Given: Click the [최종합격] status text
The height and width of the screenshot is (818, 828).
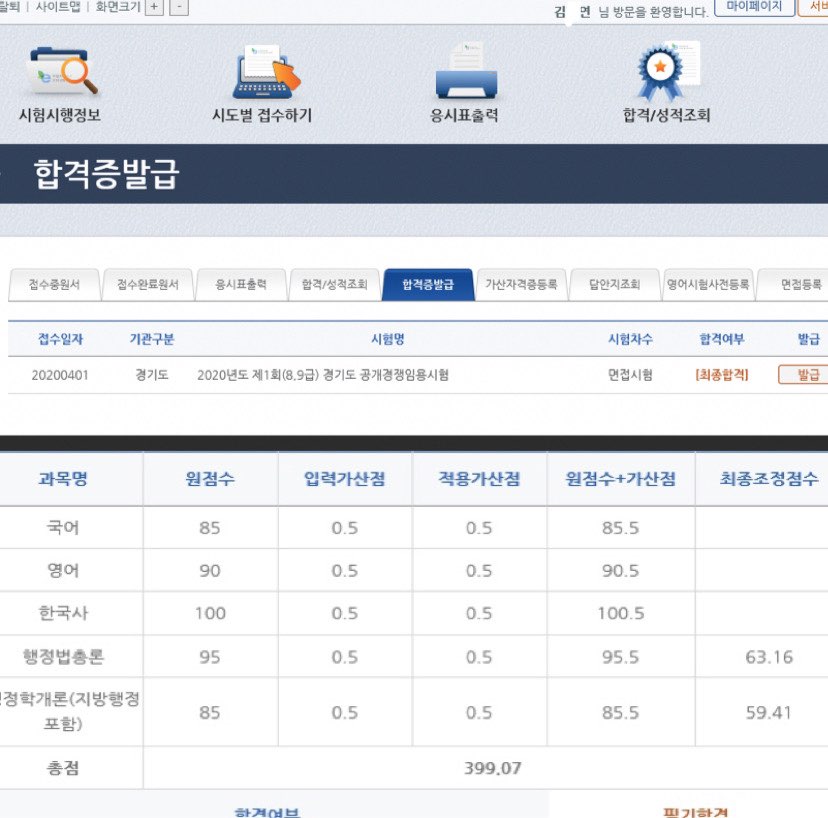Looking at the screenshot, I should tap(721, 375).
